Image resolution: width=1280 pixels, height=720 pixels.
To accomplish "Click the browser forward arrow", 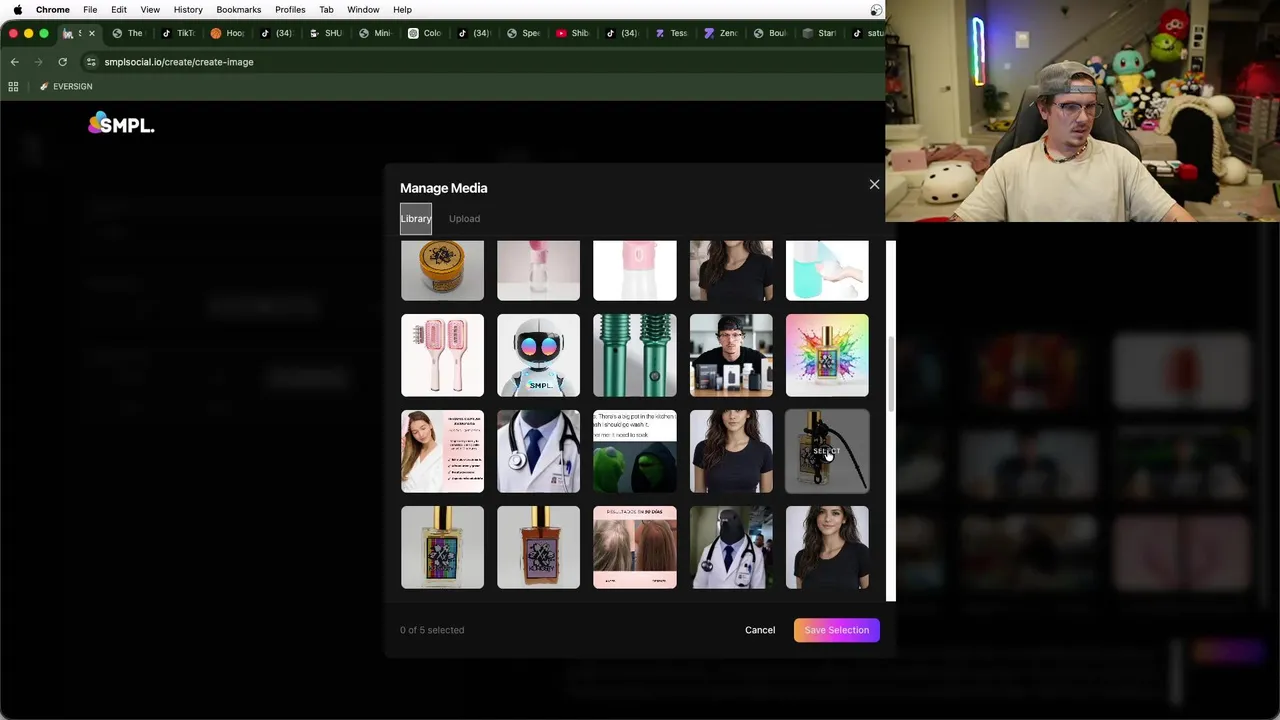I will pyautogui.click(x=38, y=62).
